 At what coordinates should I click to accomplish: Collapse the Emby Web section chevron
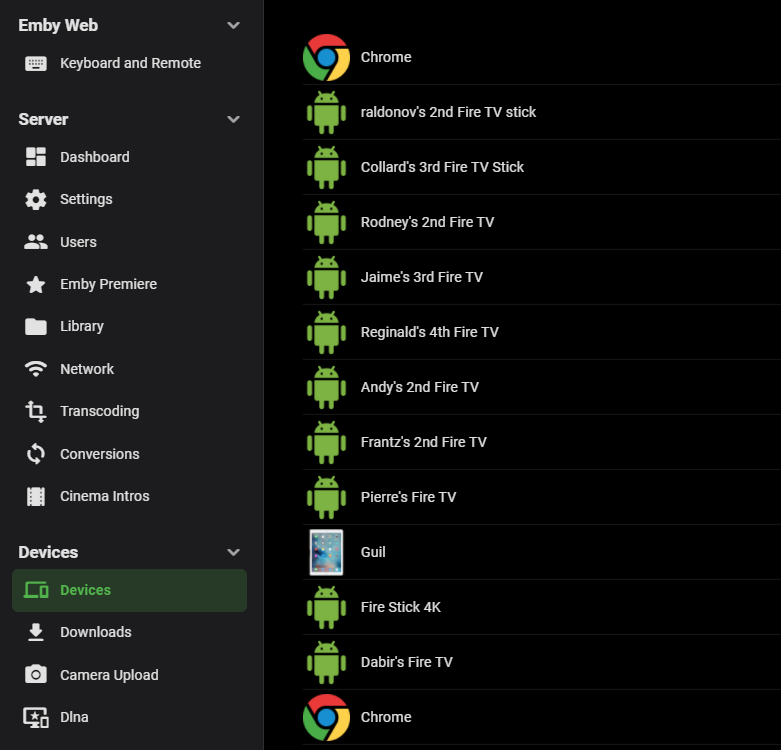233,26
